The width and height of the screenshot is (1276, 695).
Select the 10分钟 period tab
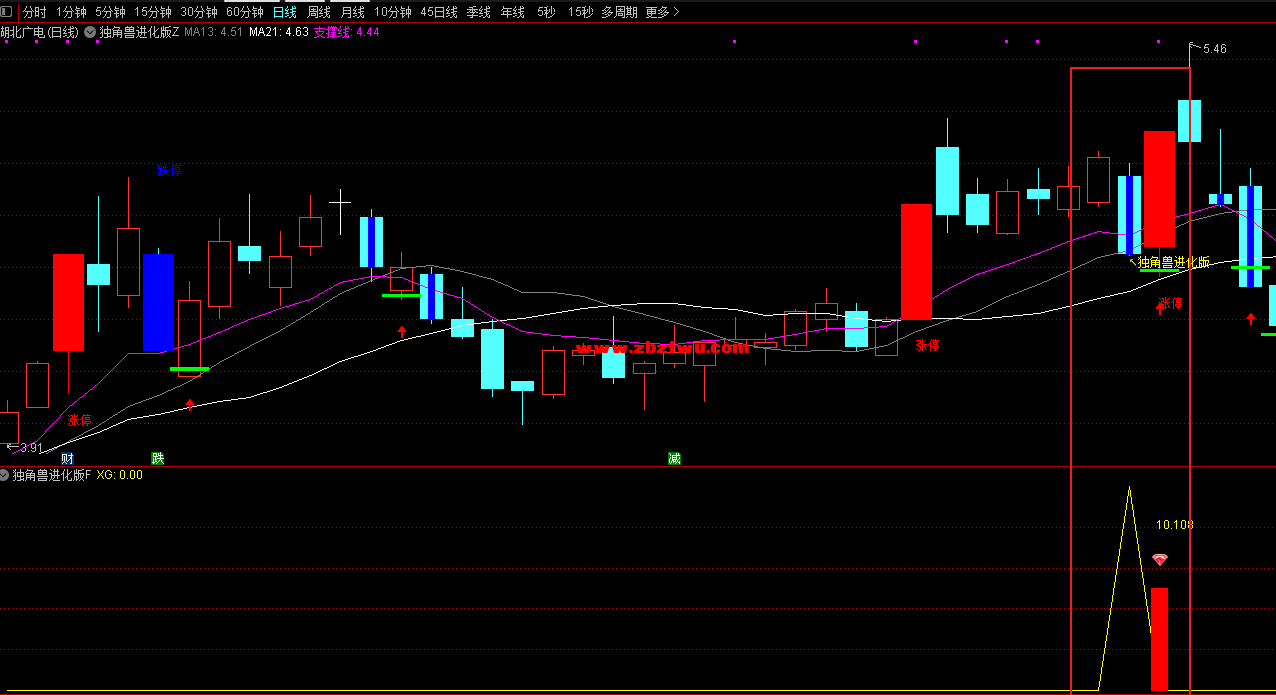[x=393, y=12]
